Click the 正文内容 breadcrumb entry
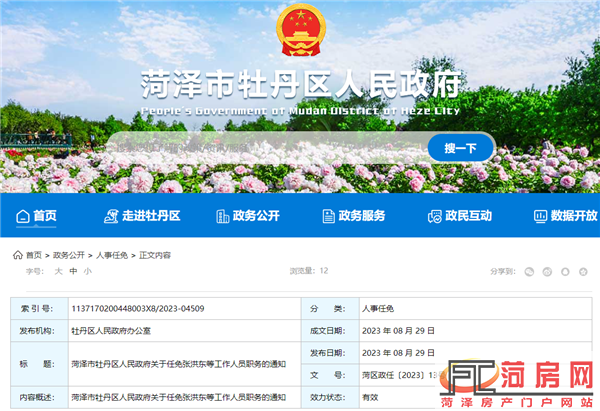The image size is (600, 411). (x=155, y=255)
